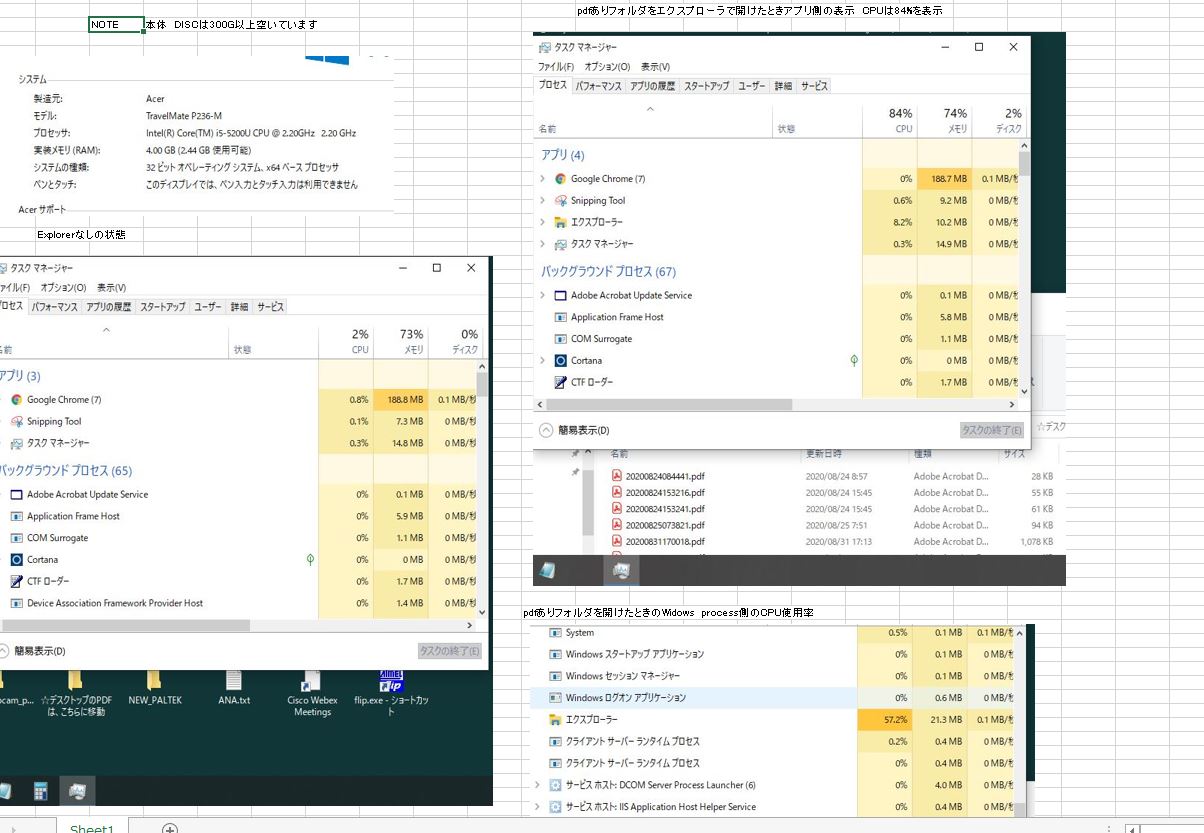Expand Adobe Acrobat Update Service, 84% CPU window
Viewport: 1204px width, 833px height.
click(x=543, y=296)
